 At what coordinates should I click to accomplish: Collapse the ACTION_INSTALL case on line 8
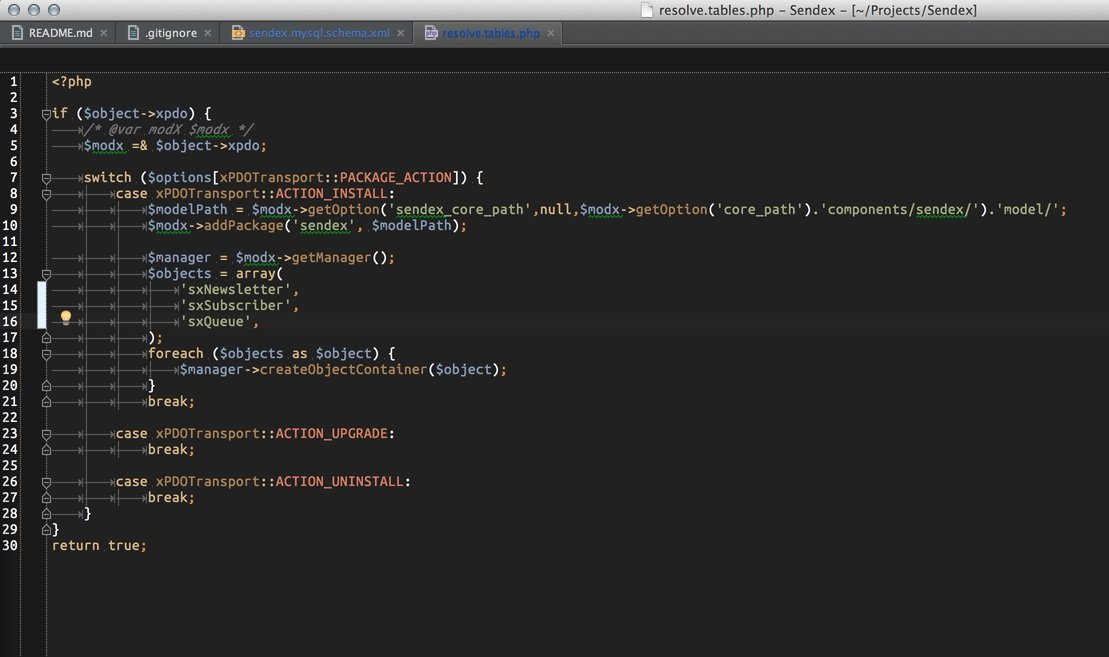(x=46, y=194)
